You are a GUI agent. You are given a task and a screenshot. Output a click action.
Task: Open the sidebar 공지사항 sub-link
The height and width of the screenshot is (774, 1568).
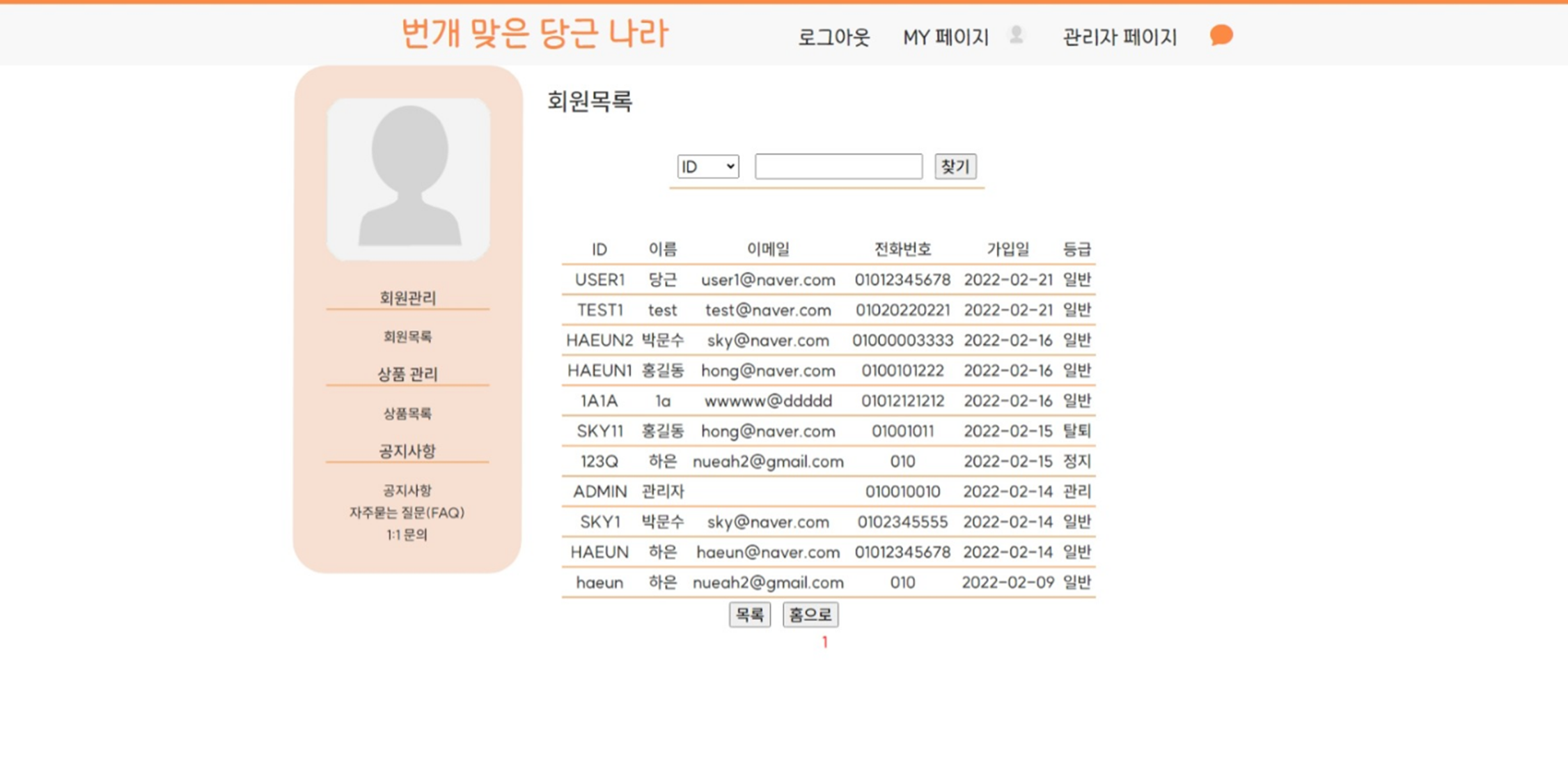pos(408,490)
